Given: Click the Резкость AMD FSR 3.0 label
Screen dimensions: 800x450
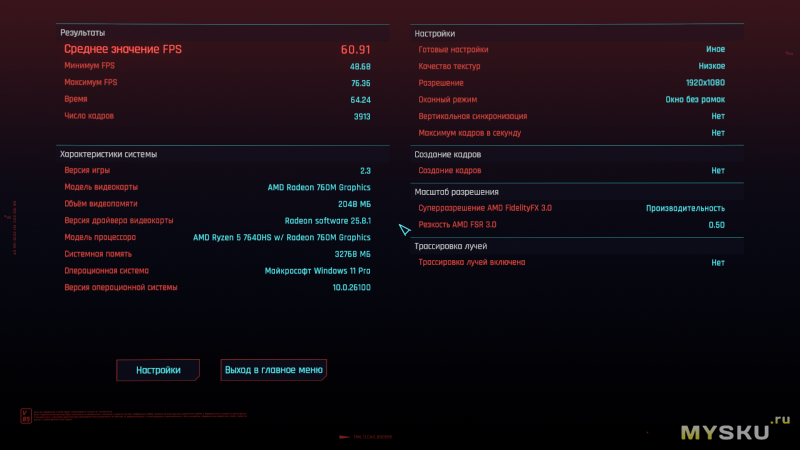Looking at the screenshot, I should (457, 224).
